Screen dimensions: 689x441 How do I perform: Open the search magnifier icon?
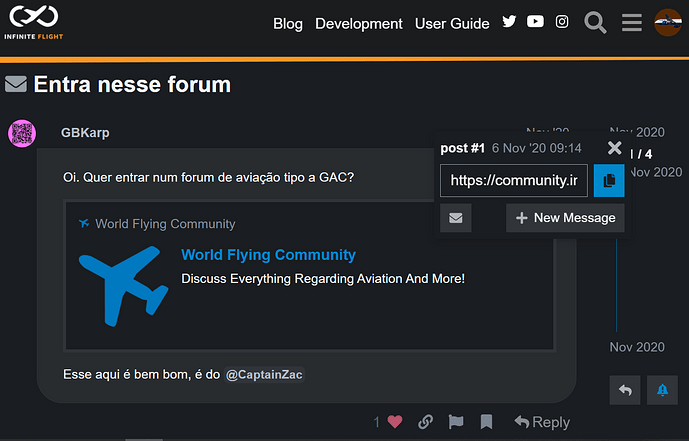click(595, 22)
